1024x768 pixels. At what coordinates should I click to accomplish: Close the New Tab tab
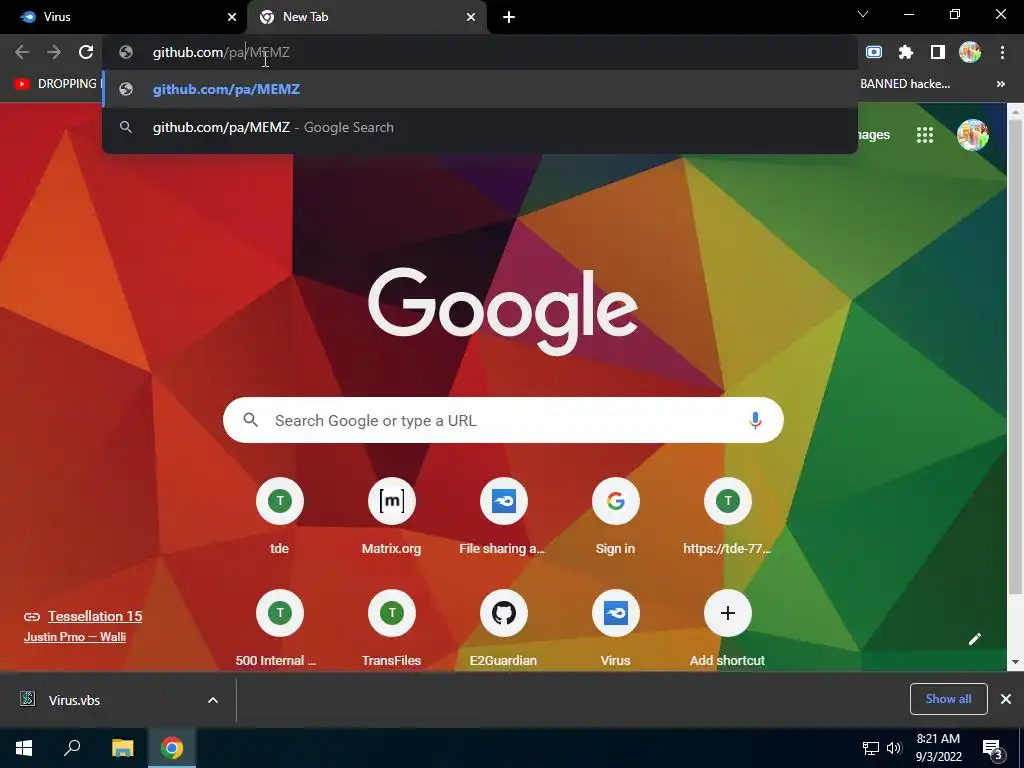[x=471, y=17]
